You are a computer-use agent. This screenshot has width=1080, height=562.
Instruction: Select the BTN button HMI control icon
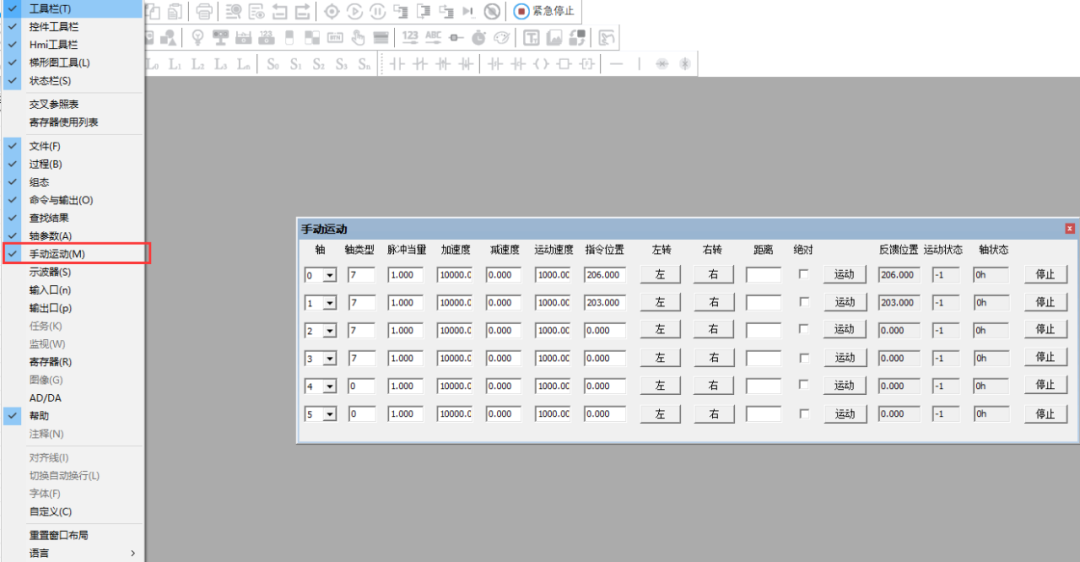(x=335, y=37)
